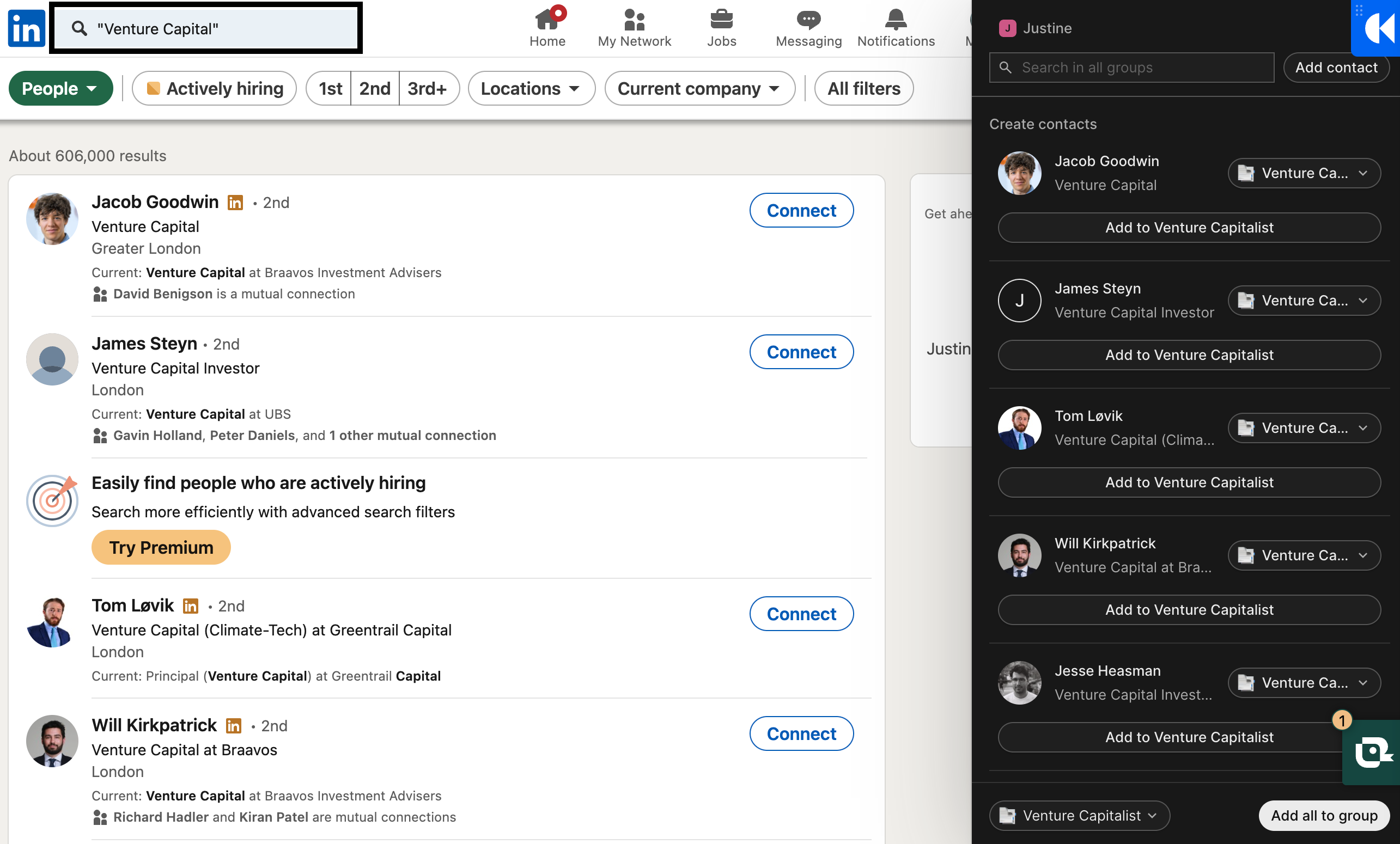This screenshot has width=1400, height=844.
Task: Open Tom Løvik's profile photo thumbnail
Action: (52, 622)
